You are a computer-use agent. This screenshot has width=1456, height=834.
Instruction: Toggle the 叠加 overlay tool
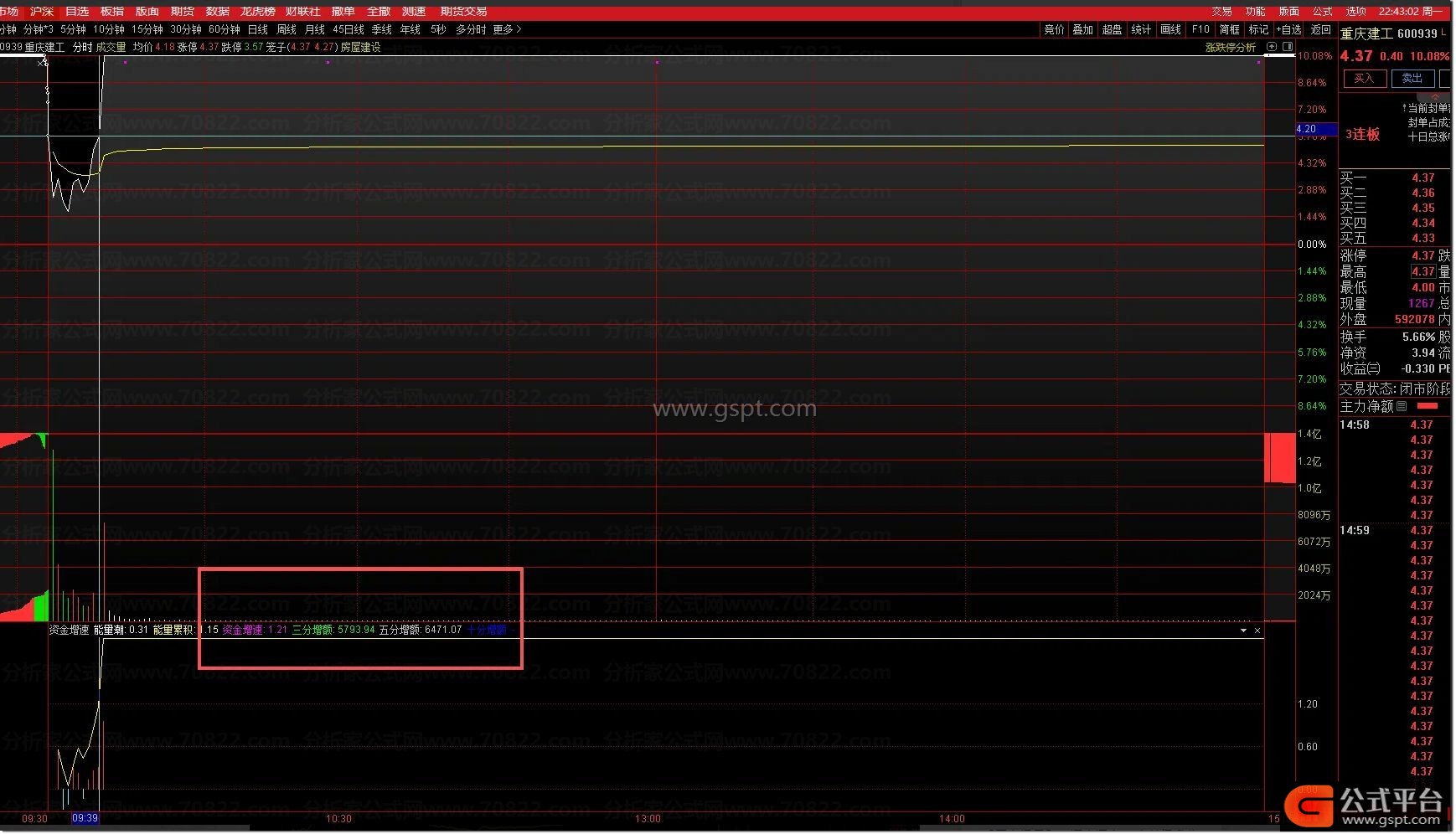coord(1082,29)
